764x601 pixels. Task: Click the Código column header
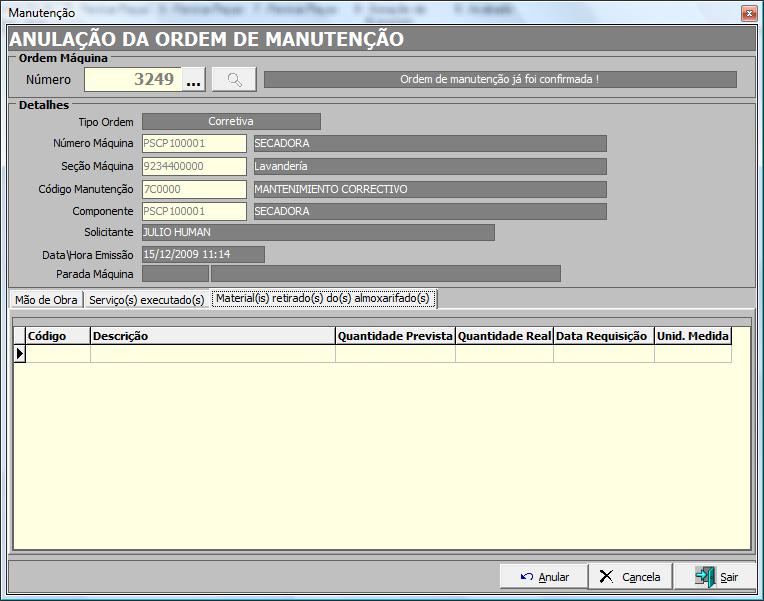(58, 336)
